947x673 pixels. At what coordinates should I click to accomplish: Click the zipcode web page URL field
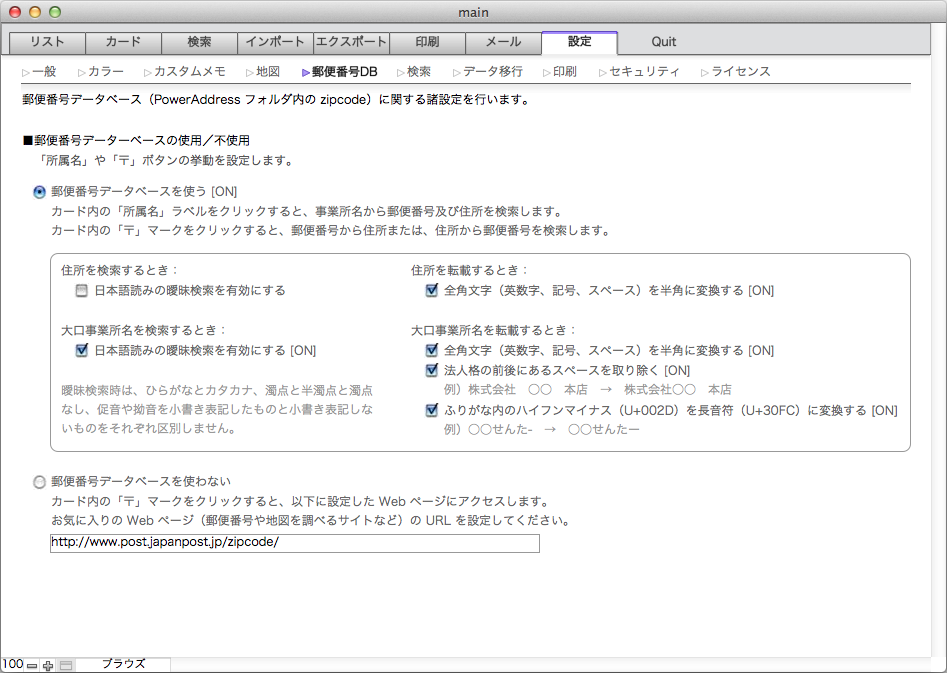point(294,543)
